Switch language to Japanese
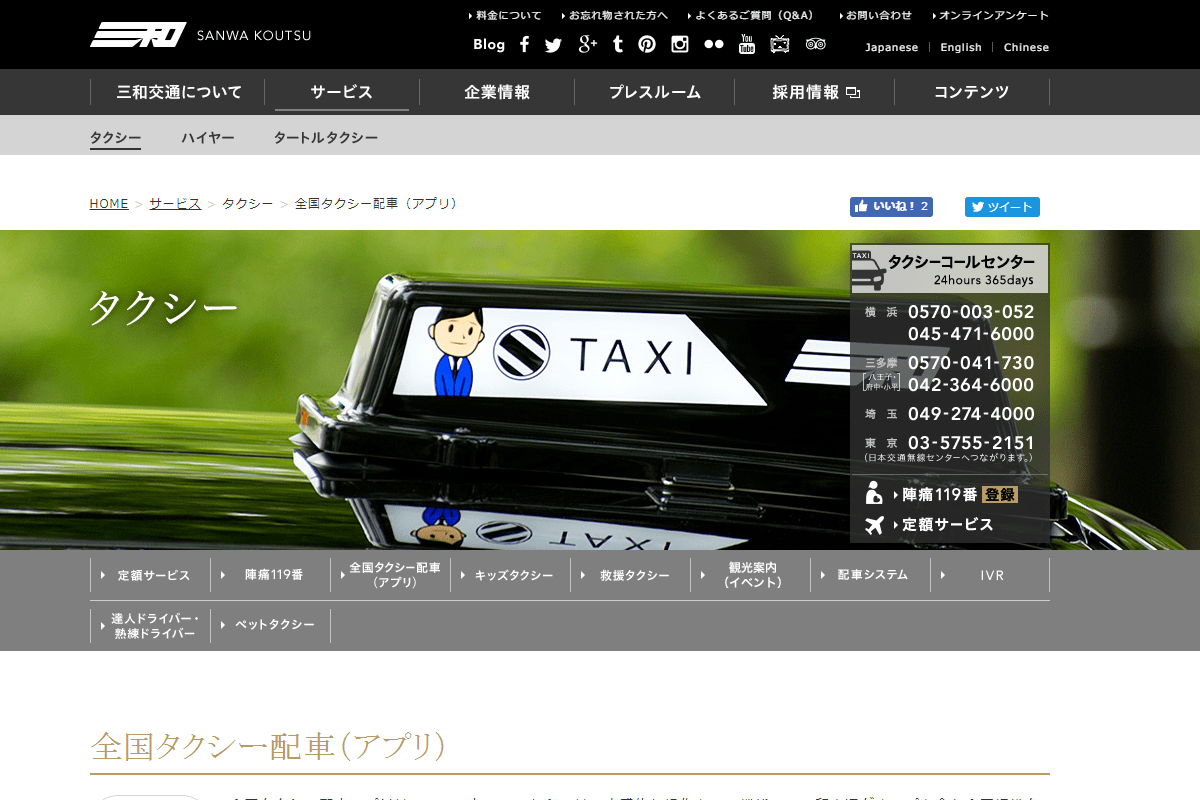 pos(891,47)
